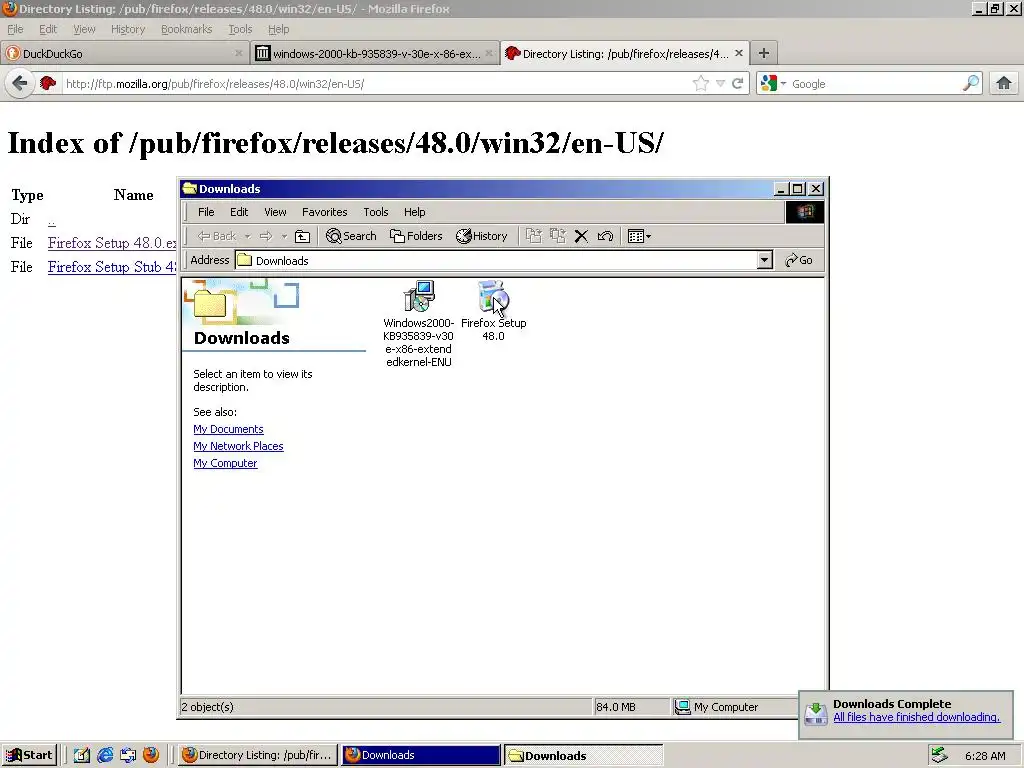The height and width of the screenshot is (768, 1024).
Task: Click the Firefox quick launch icon
Action: click(x=151, y=755)
